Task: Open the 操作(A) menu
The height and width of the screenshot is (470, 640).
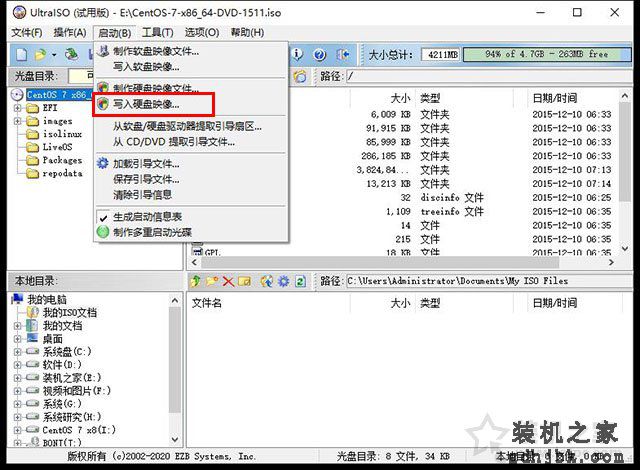Action: pos(70,33)
